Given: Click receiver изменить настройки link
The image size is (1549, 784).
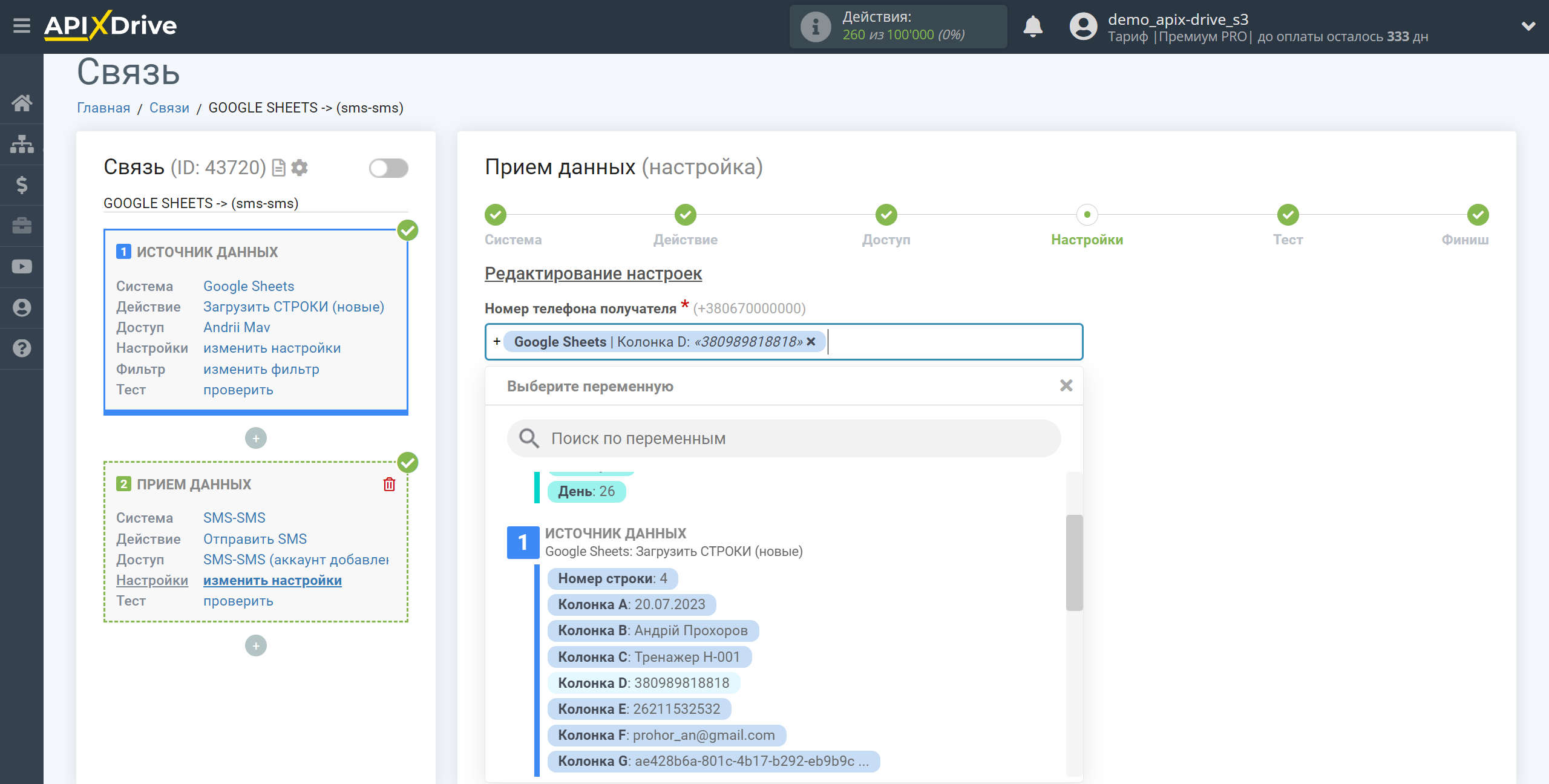Looking at the screenshot, I should click(272, 580).
